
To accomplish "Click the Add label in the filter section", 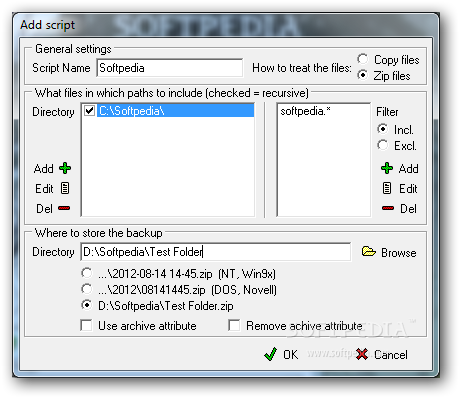I will pos(409,169).
